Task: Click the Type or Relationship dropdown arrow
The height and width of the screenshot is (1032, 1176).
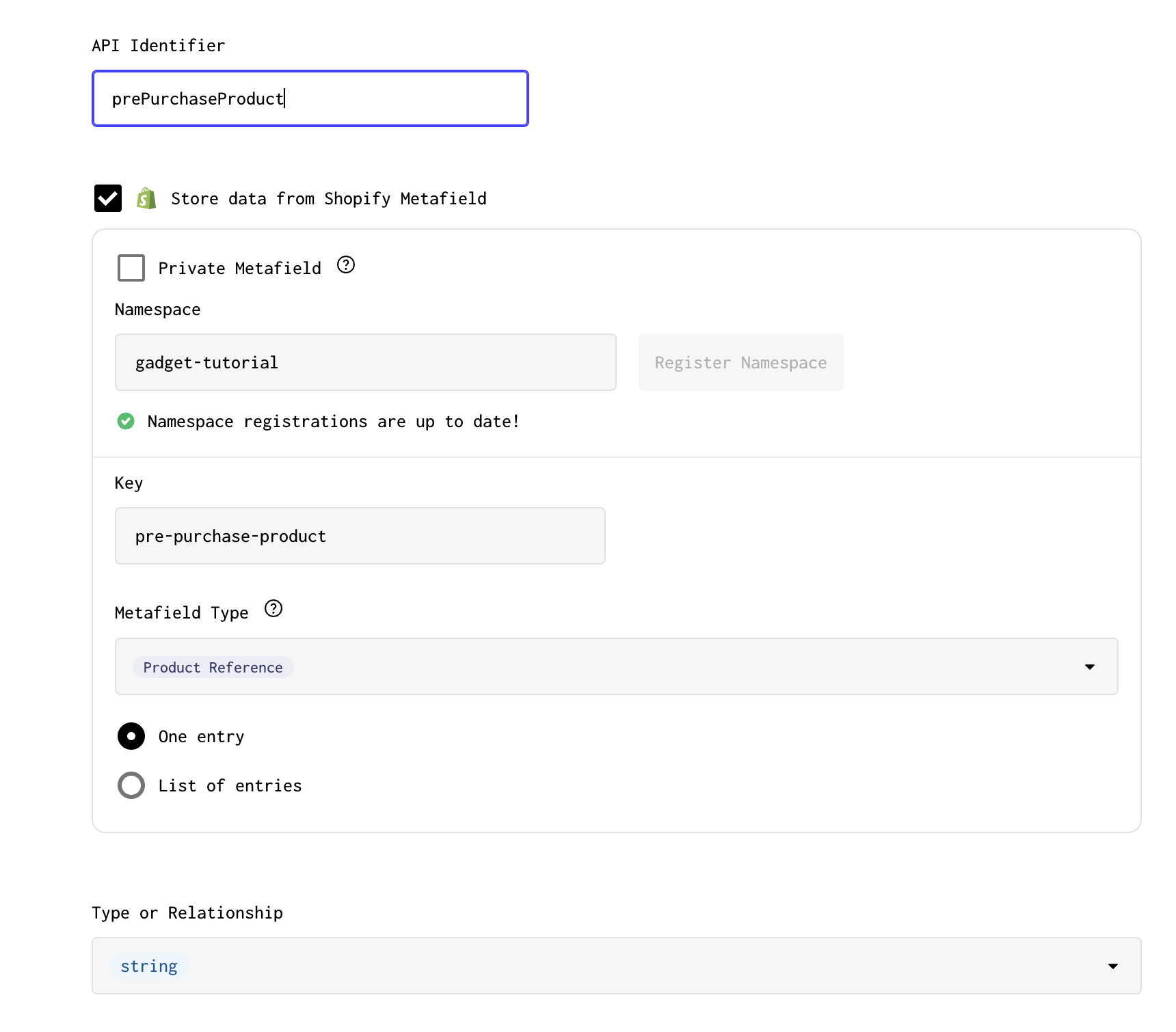Action: 1113,966
